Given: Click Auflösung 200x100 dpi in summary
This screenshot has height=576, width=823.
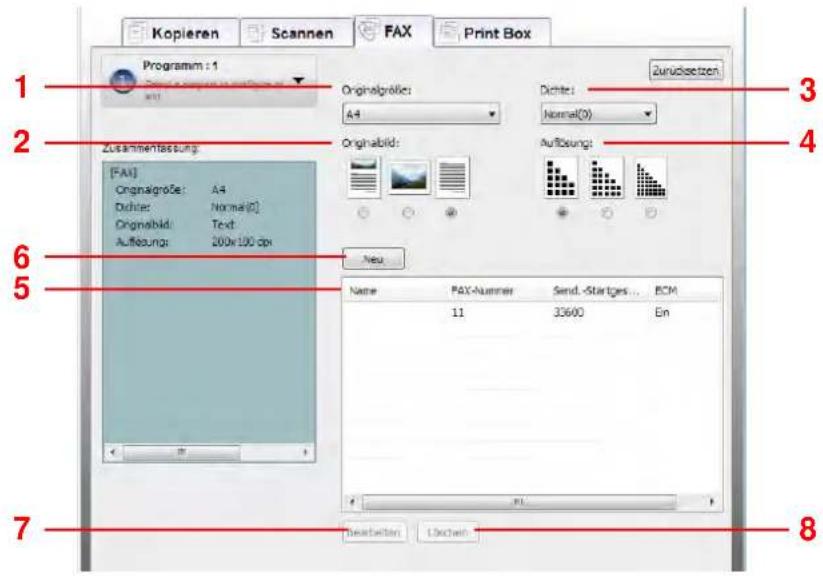Looking at the screenshot, I should [x=193, y=242].
